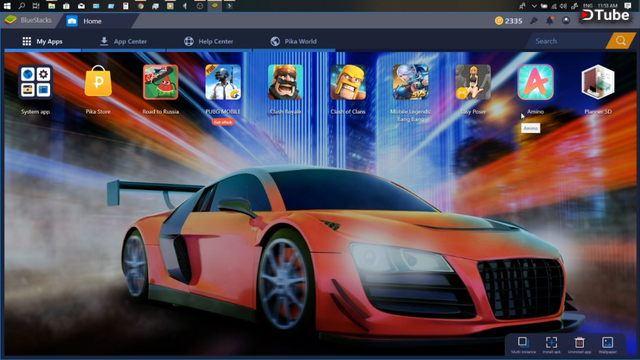Viewport: 640px width, 360px height.
Task: Open File Explorer from the taskbar
Action: [x=51, y=6]
